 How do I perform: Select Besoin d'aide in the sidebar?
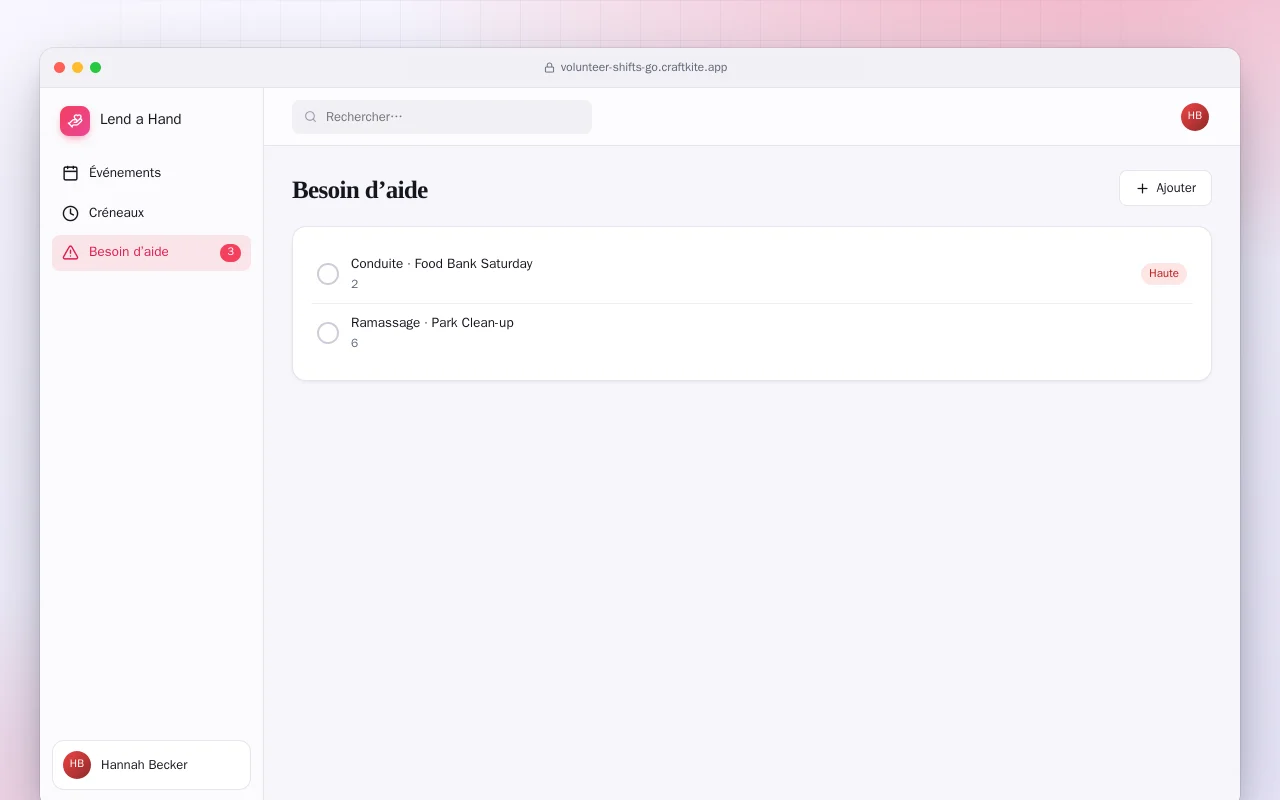151,253
